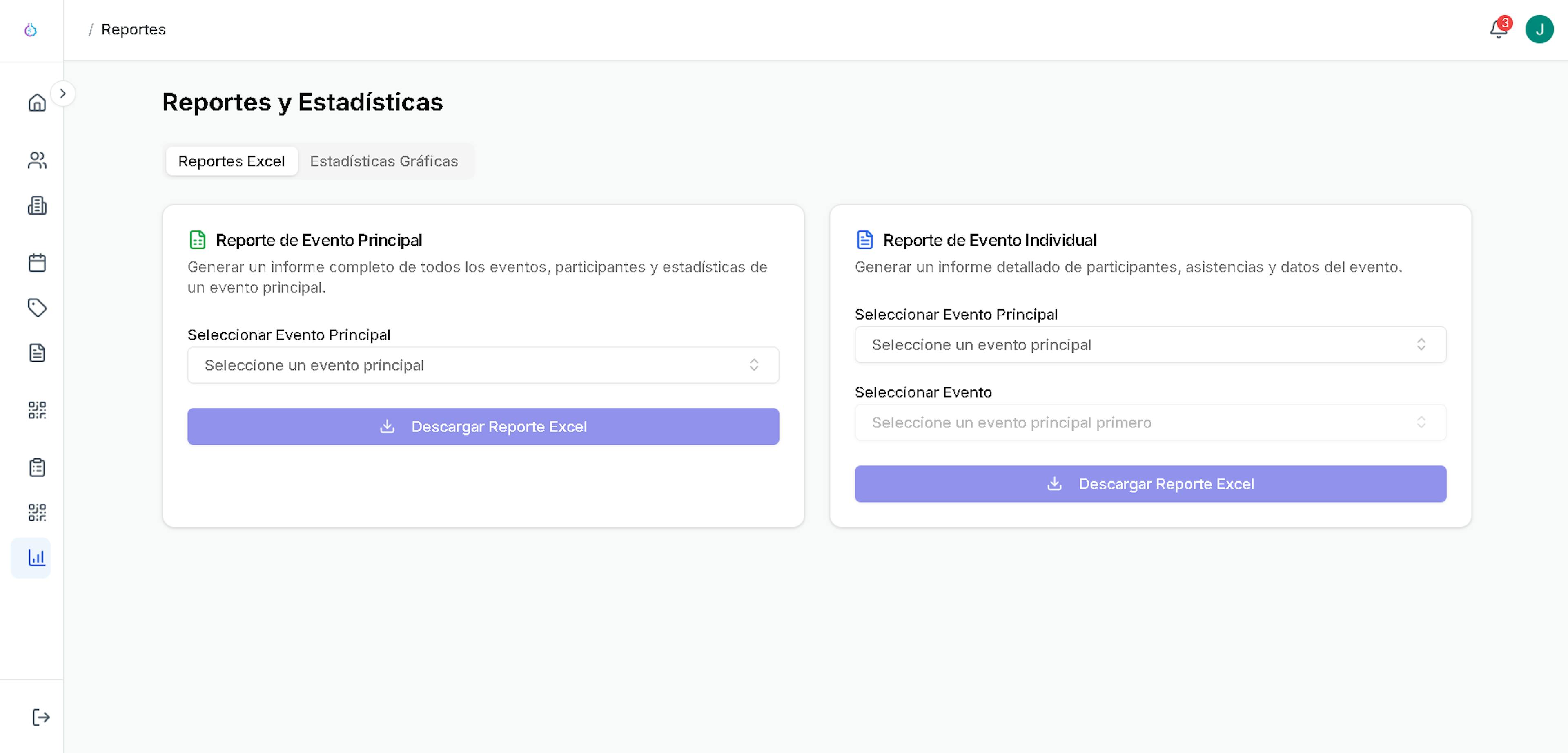Click the building icon in the sidebar

[37, 206]
